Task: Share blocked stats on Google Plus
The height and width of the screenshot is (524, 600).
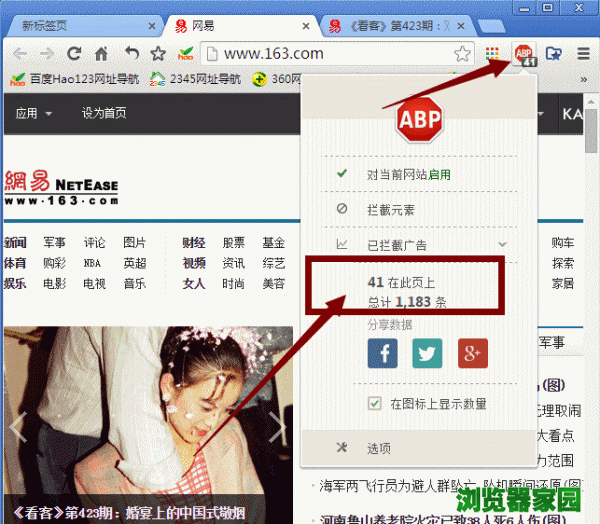Action: click(x=472, y=353)
